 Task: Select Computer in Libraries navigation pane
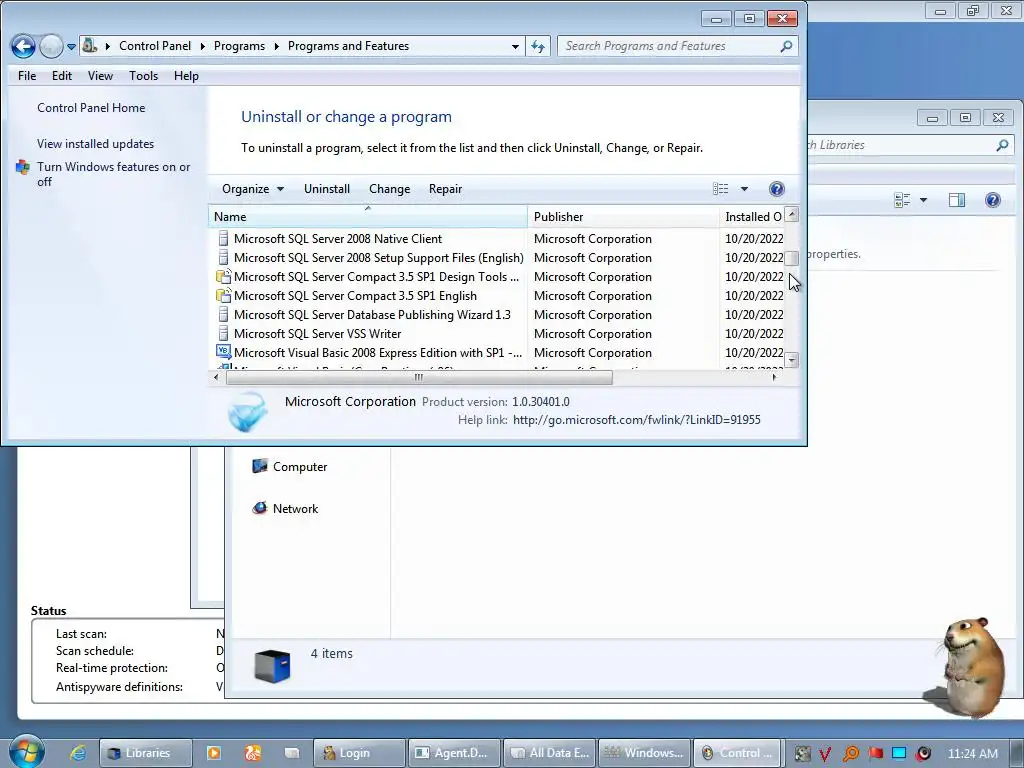click(x=289, y=467)
